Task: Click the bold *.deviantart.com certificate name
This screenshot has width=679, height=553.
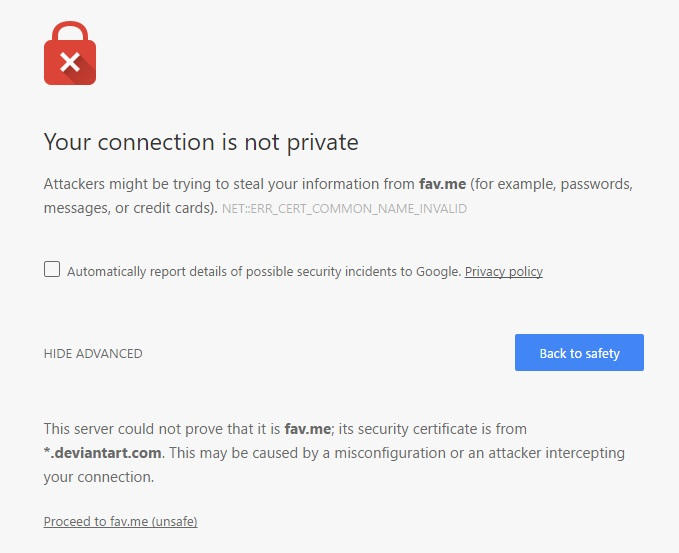Action: point(102,453)
